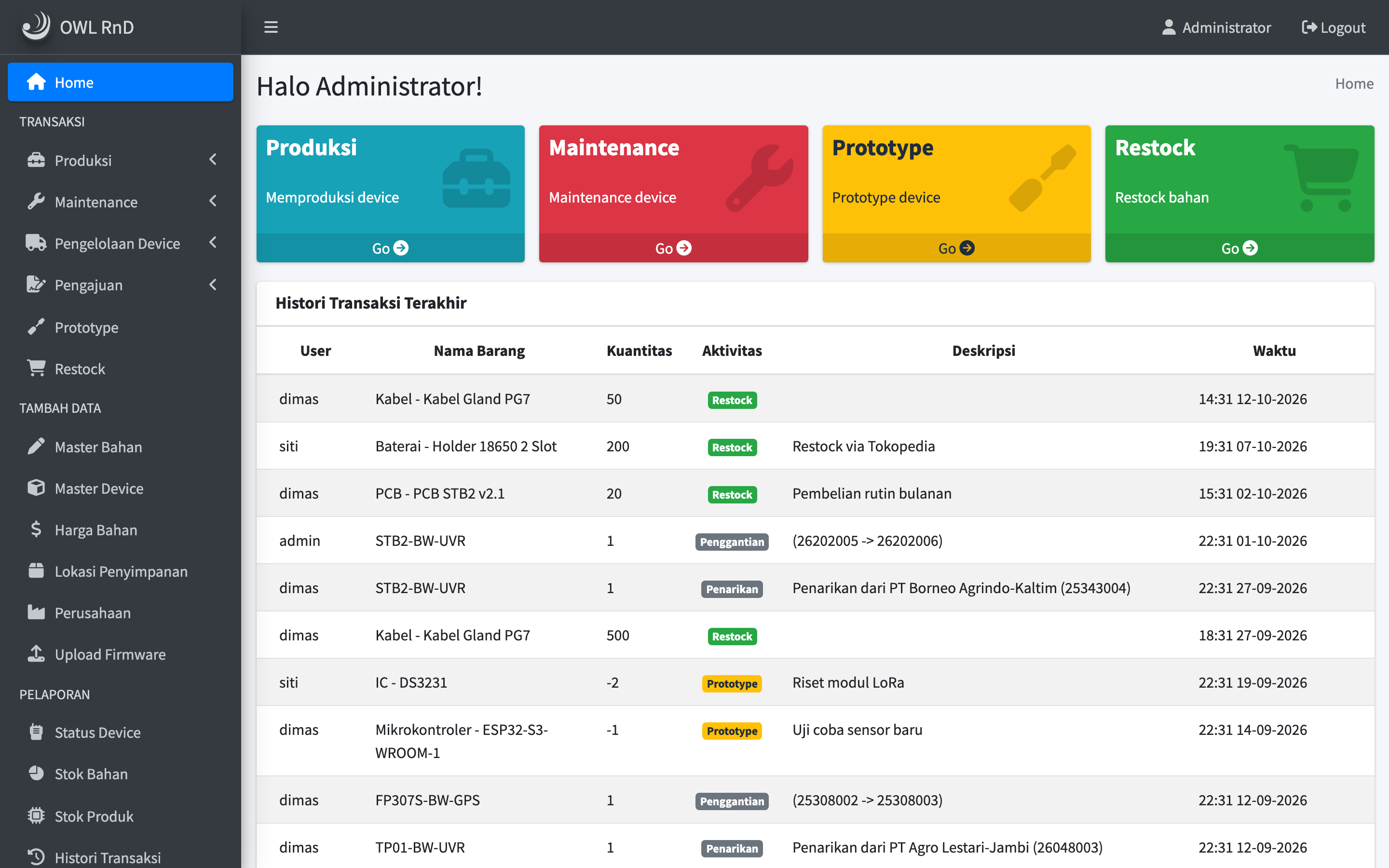Click the Stok Bahan pie chart icon

point(36,773)
